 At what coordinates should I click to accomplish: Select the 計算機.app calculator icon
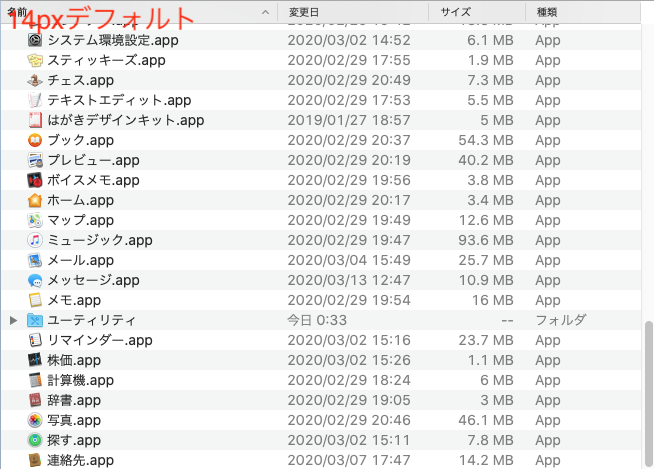[x=35, y=380]
